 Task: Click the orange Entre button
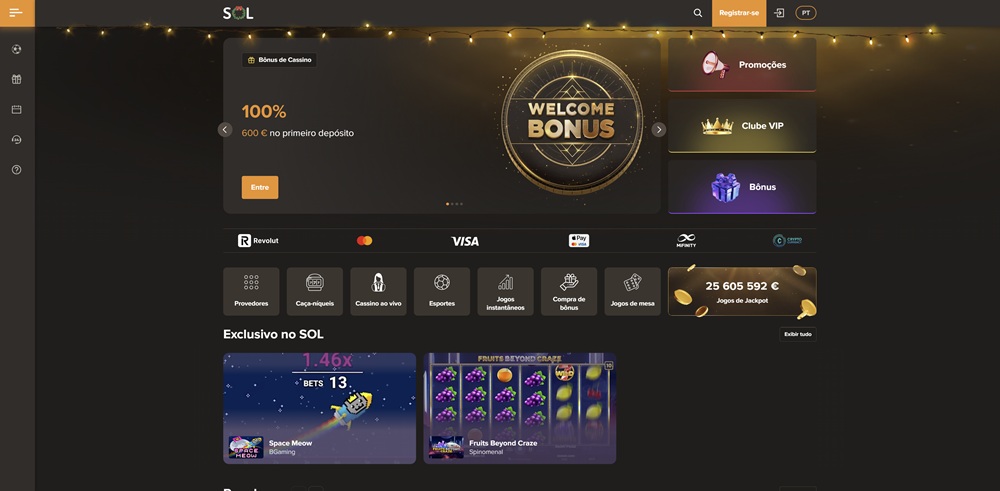(260, 187)
